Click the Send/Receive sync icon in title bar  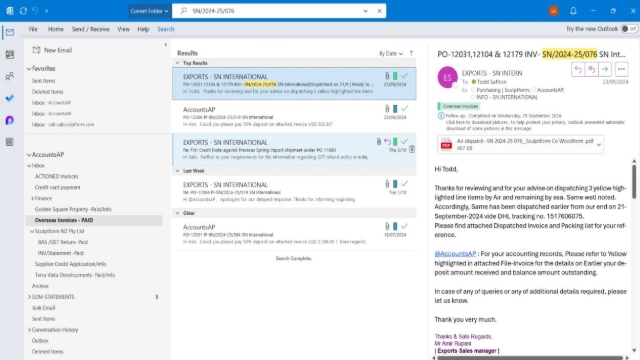click(x=23, y=11)
